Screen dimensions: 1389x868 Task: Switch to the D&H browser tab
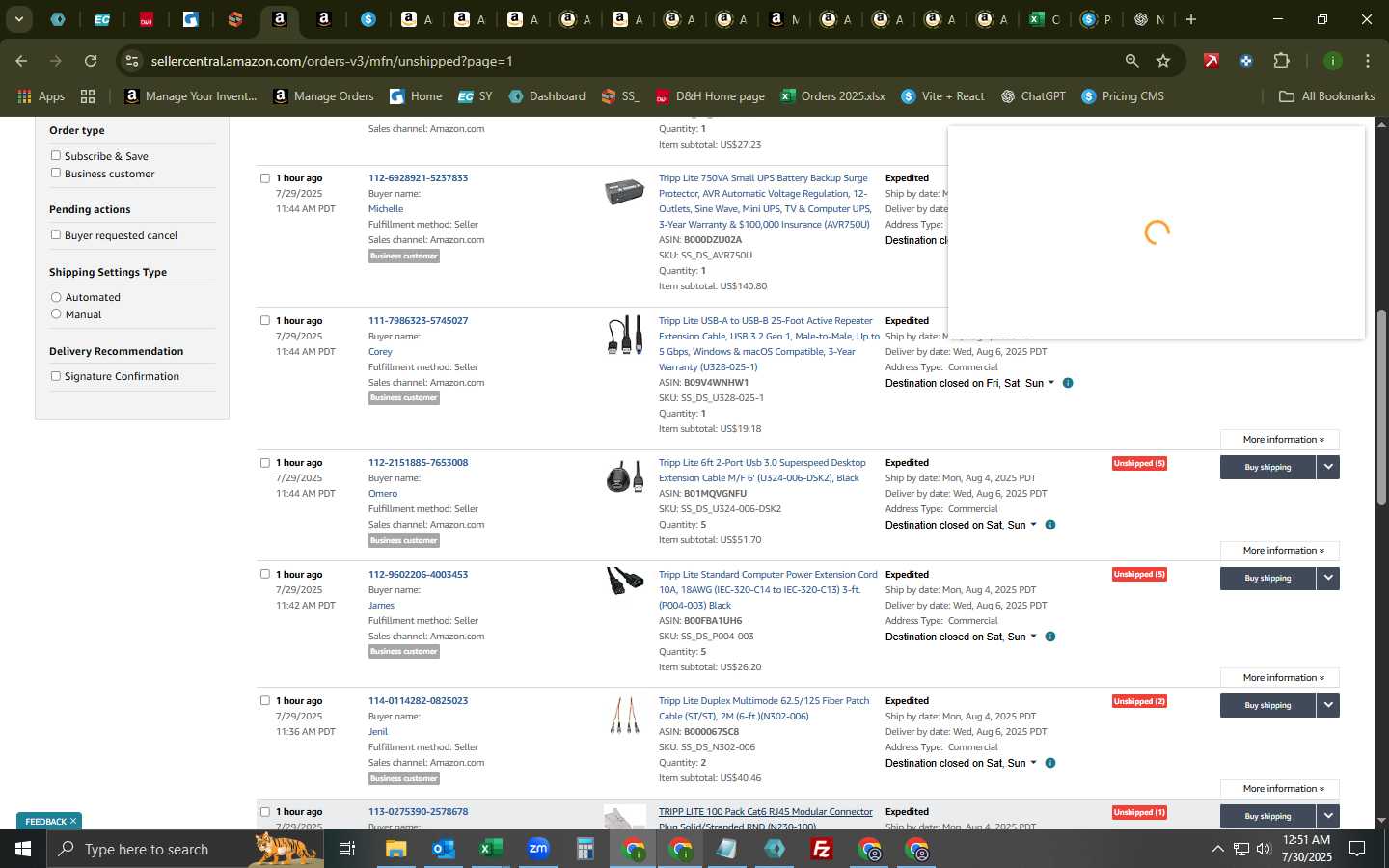click(x=147, y=19)
